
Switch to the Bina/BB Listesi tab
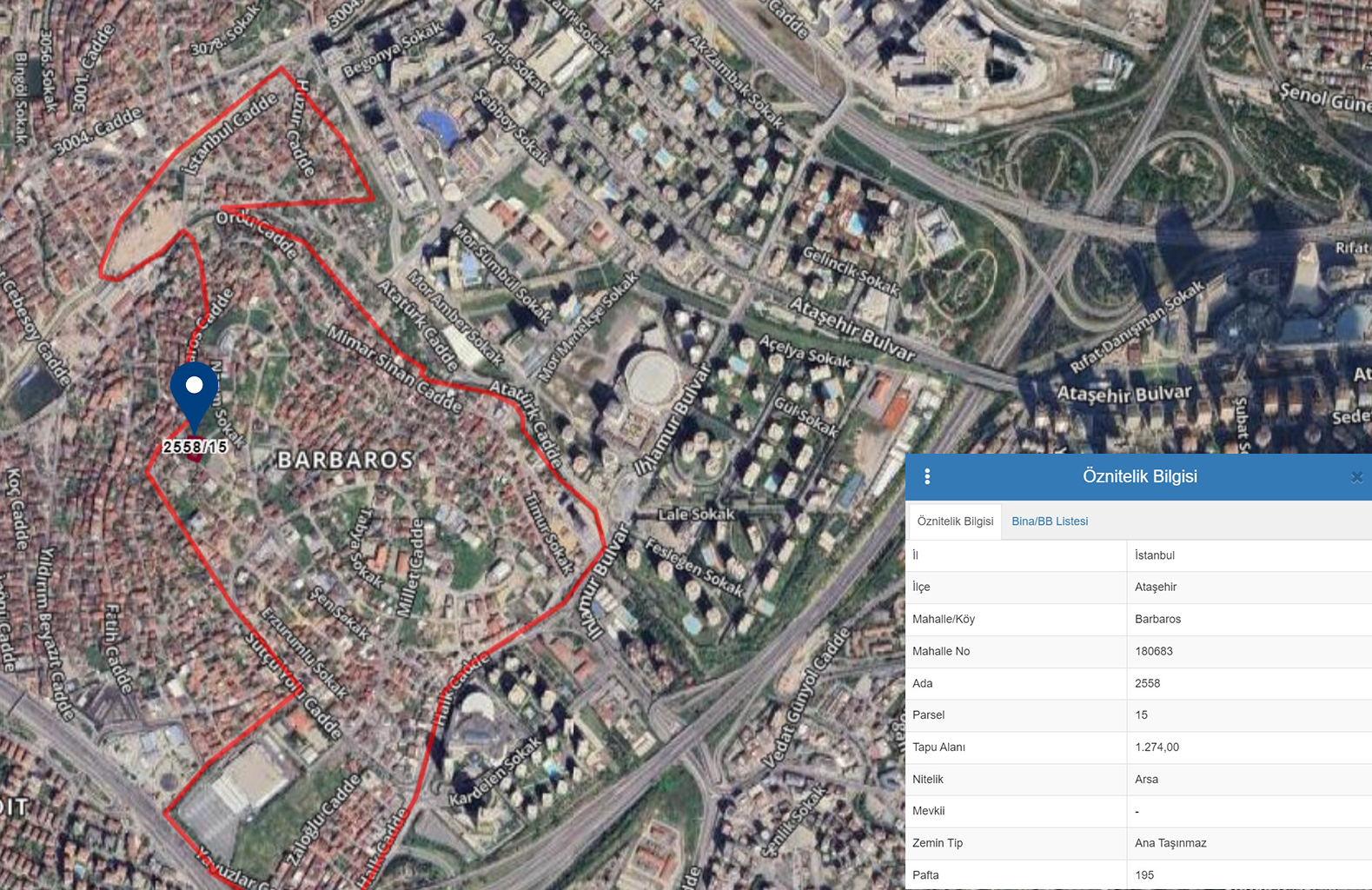1050,521
